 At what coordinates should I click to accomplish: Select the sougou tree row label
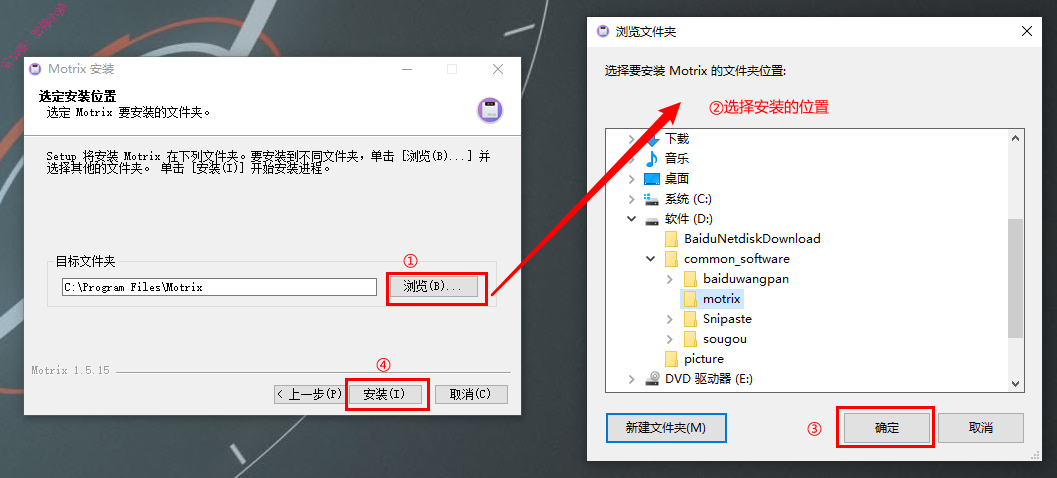pos(725,339)
